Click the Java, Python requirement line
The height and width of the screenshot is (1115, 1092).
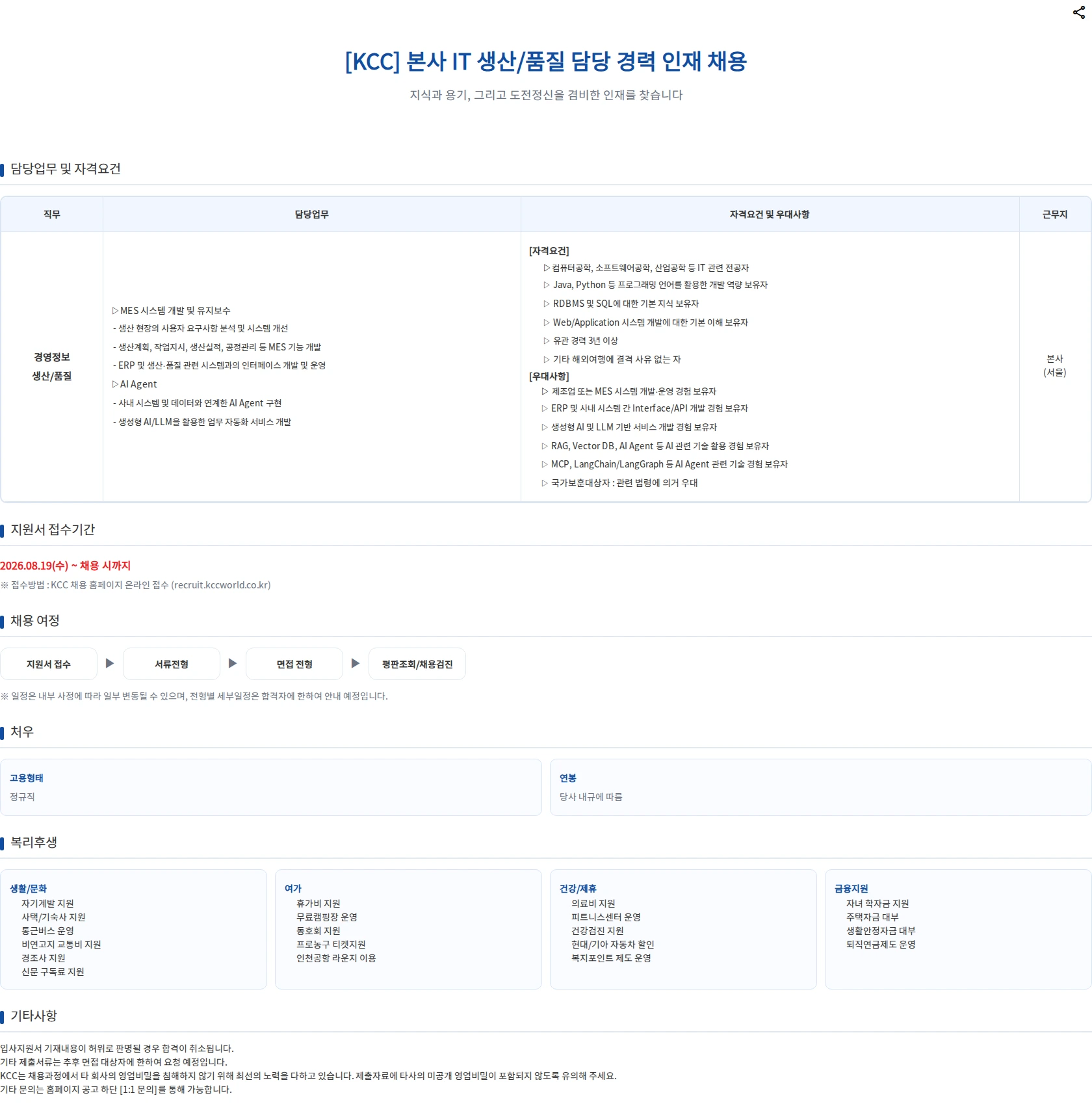655,285
